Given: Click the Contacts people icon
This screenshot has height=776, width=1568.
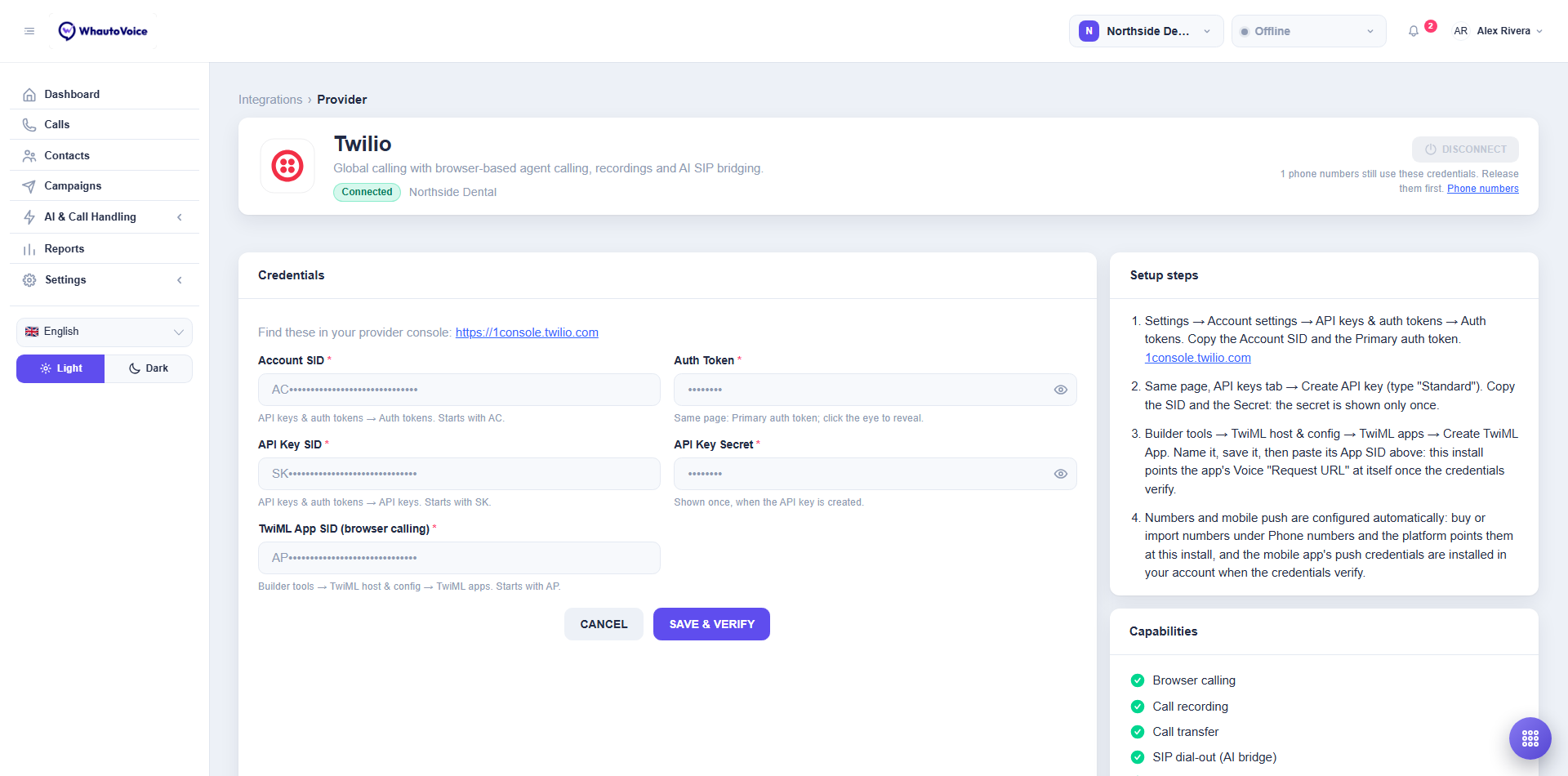Looking at the screenshot, I should (29, 156).
